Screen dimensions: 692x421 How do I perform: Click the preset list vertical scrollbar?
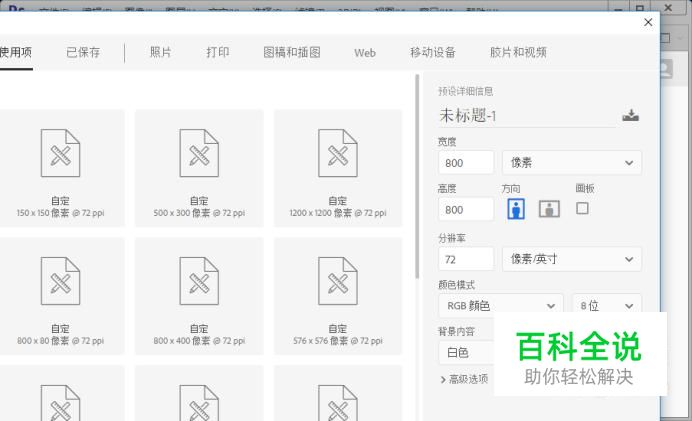[417, 177]
